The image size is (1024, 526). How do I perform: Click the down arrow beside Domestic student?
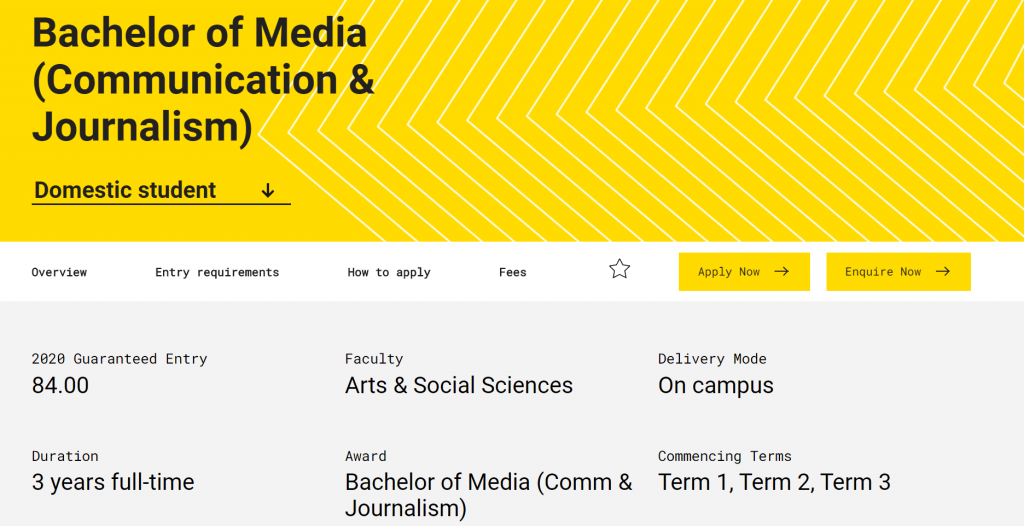(x=268, y=191)
